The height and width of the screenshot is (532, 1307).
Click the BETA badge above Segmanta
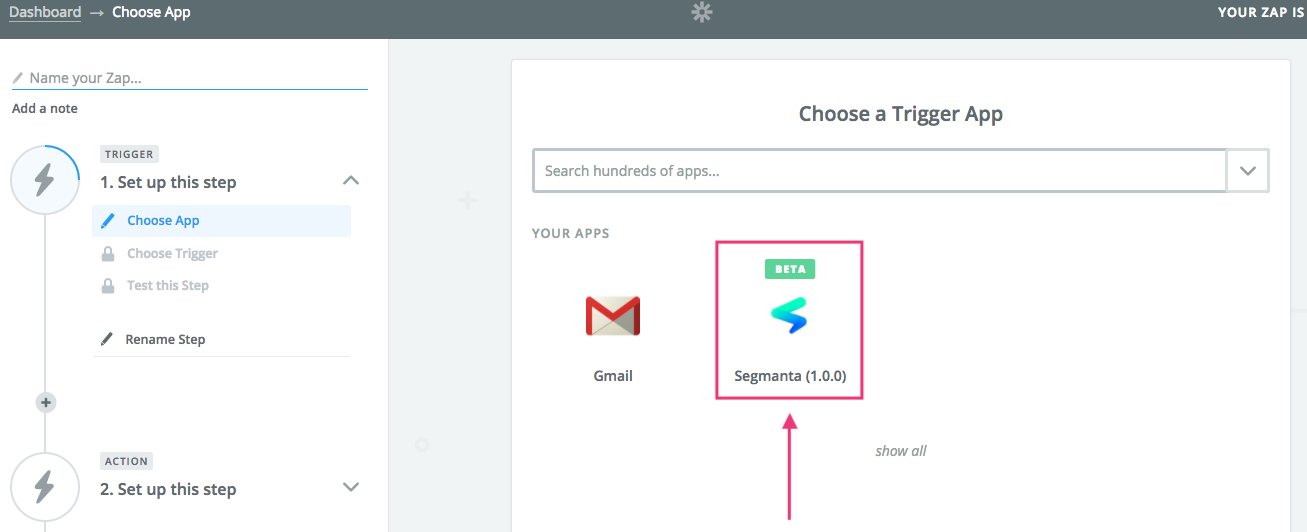790,269
